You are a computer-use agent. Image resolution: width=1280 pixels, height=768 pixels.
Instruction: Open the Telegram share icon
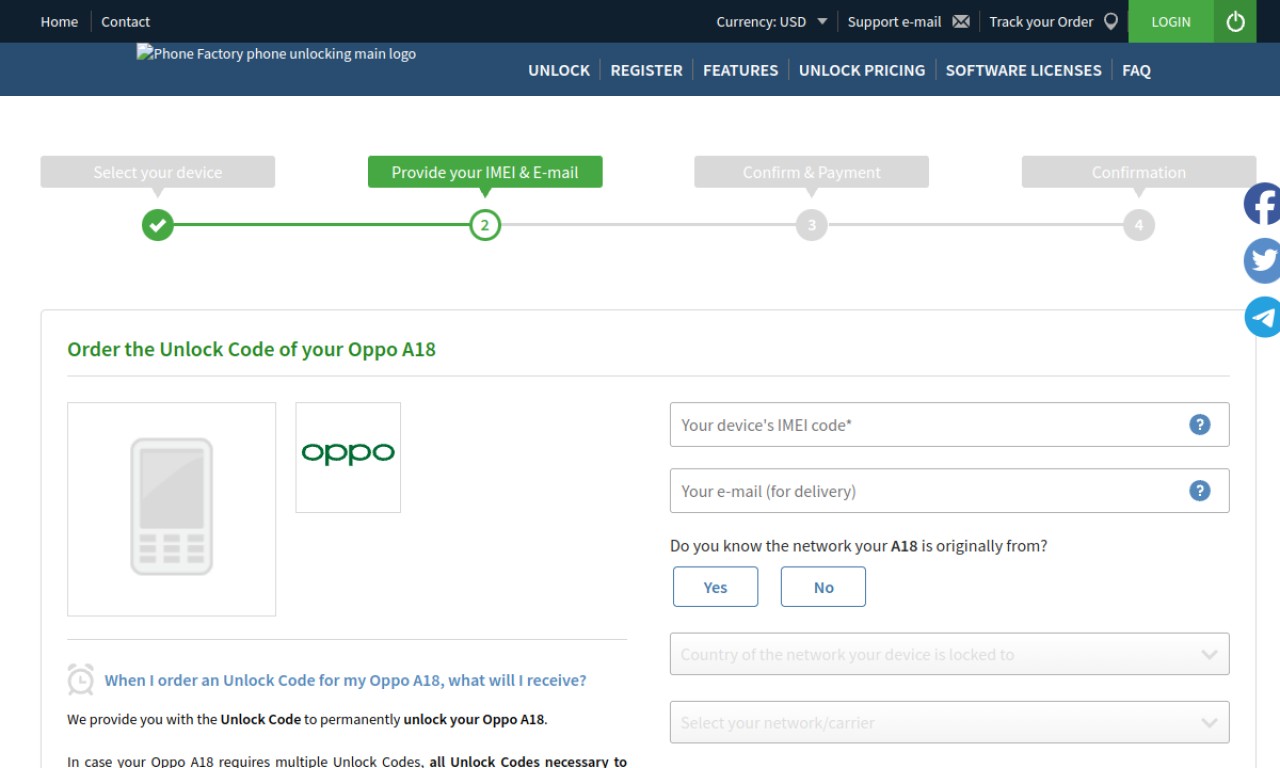point(1262,317)
